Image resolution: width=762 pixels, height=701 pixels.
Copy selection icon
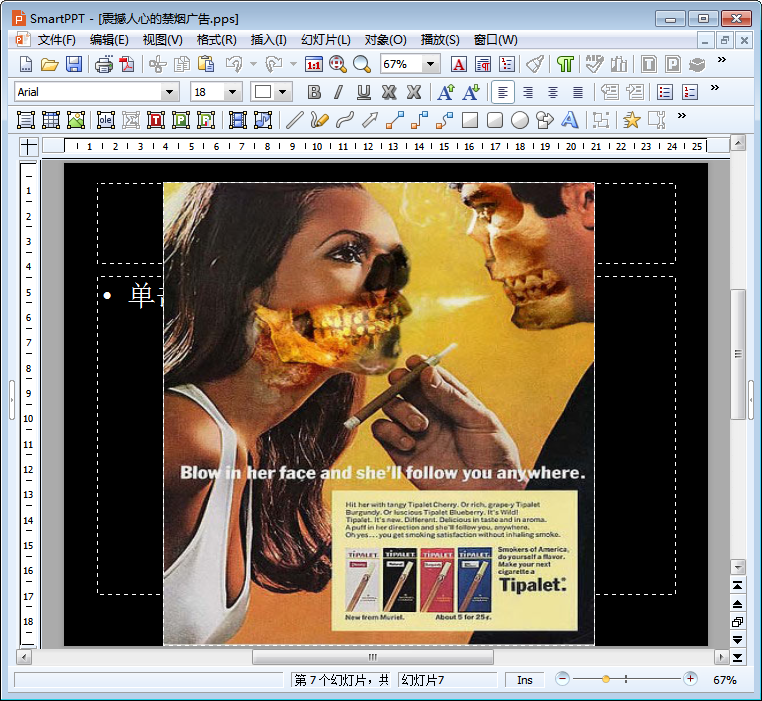click(x=182, y=64)
